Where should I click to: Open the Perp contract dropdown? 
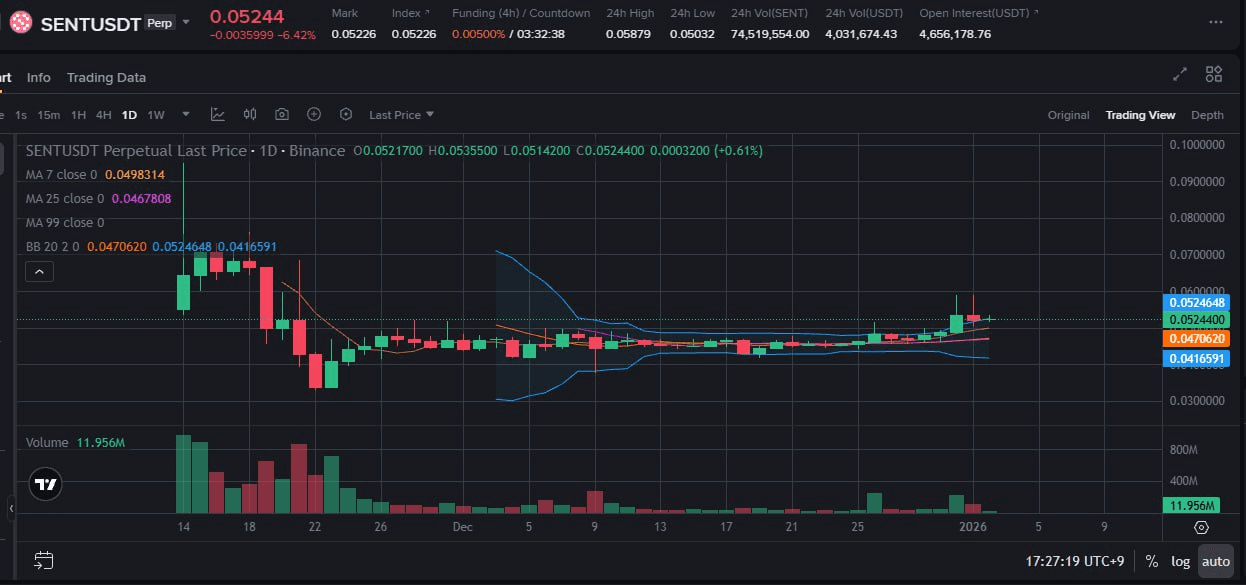(x=185, y=23)
